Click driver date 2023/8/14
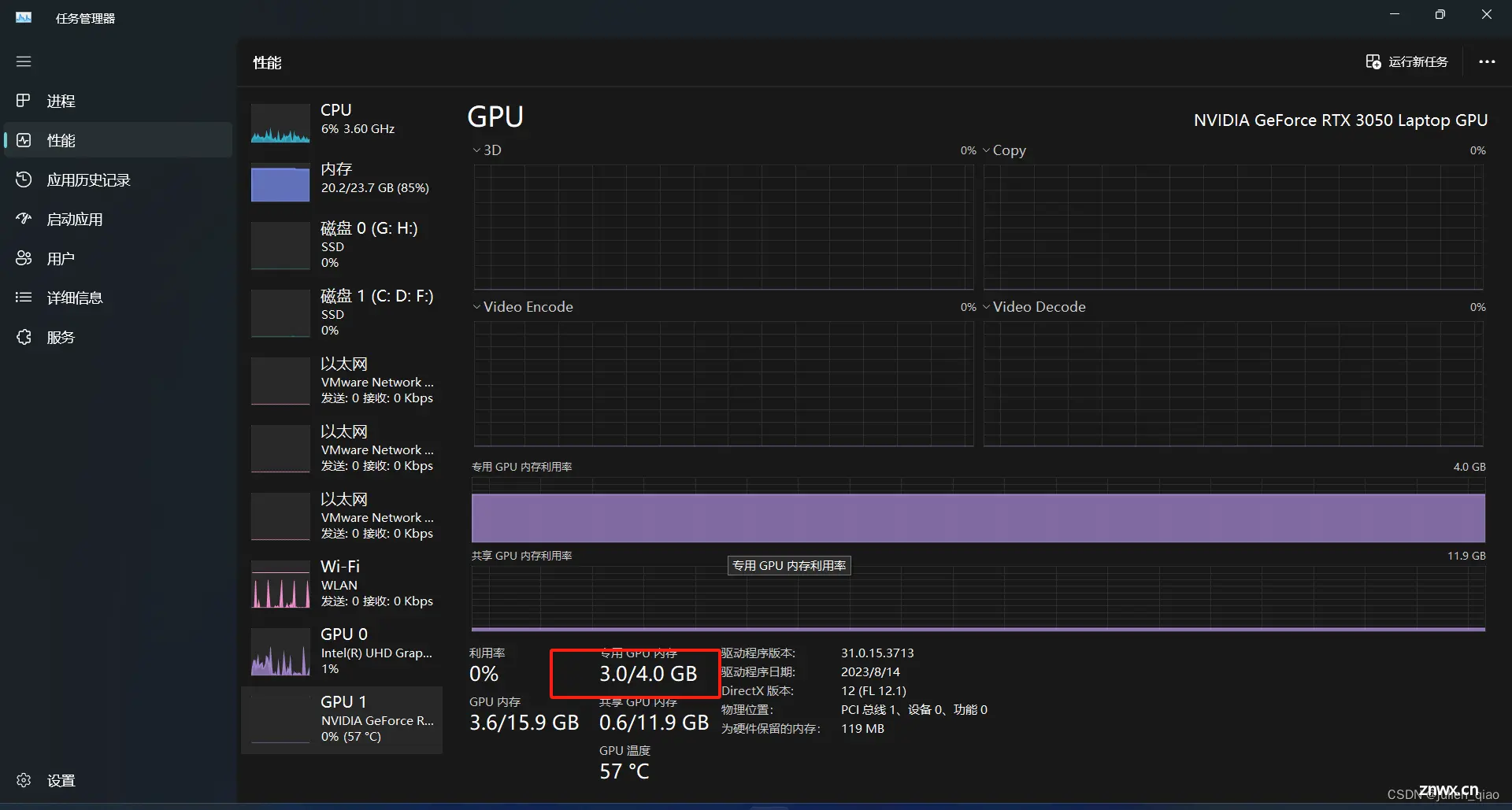The height and width of the screenshot is (810, 1512). [870, 672]
